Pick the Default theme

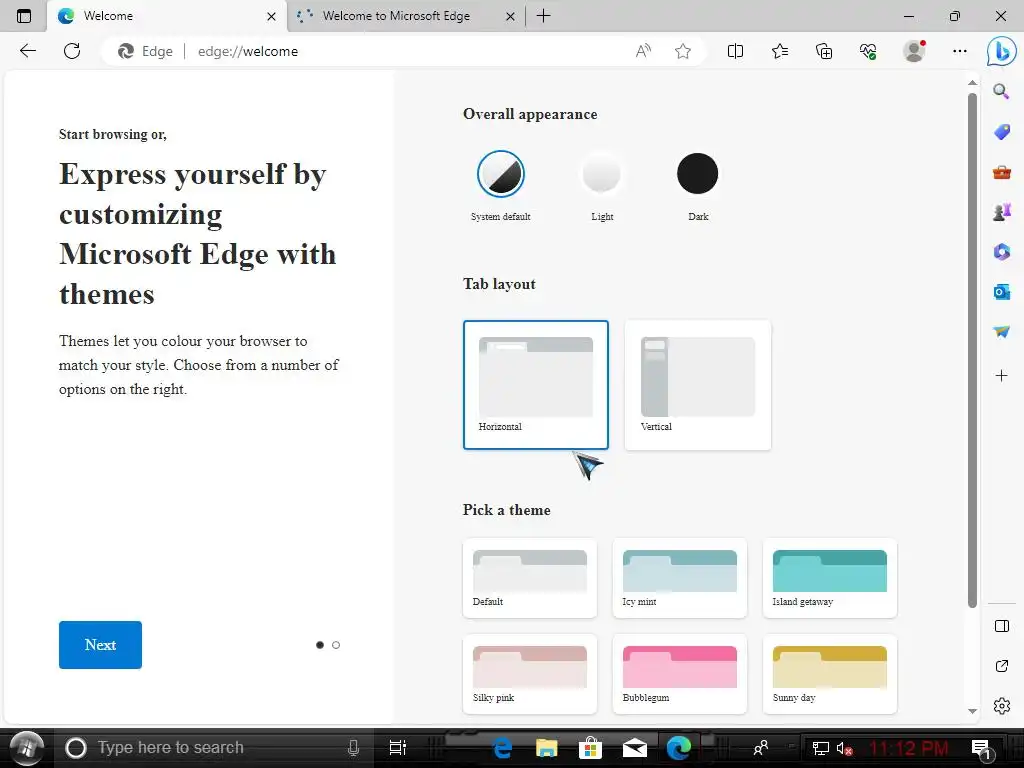click(x=530, y=578)
